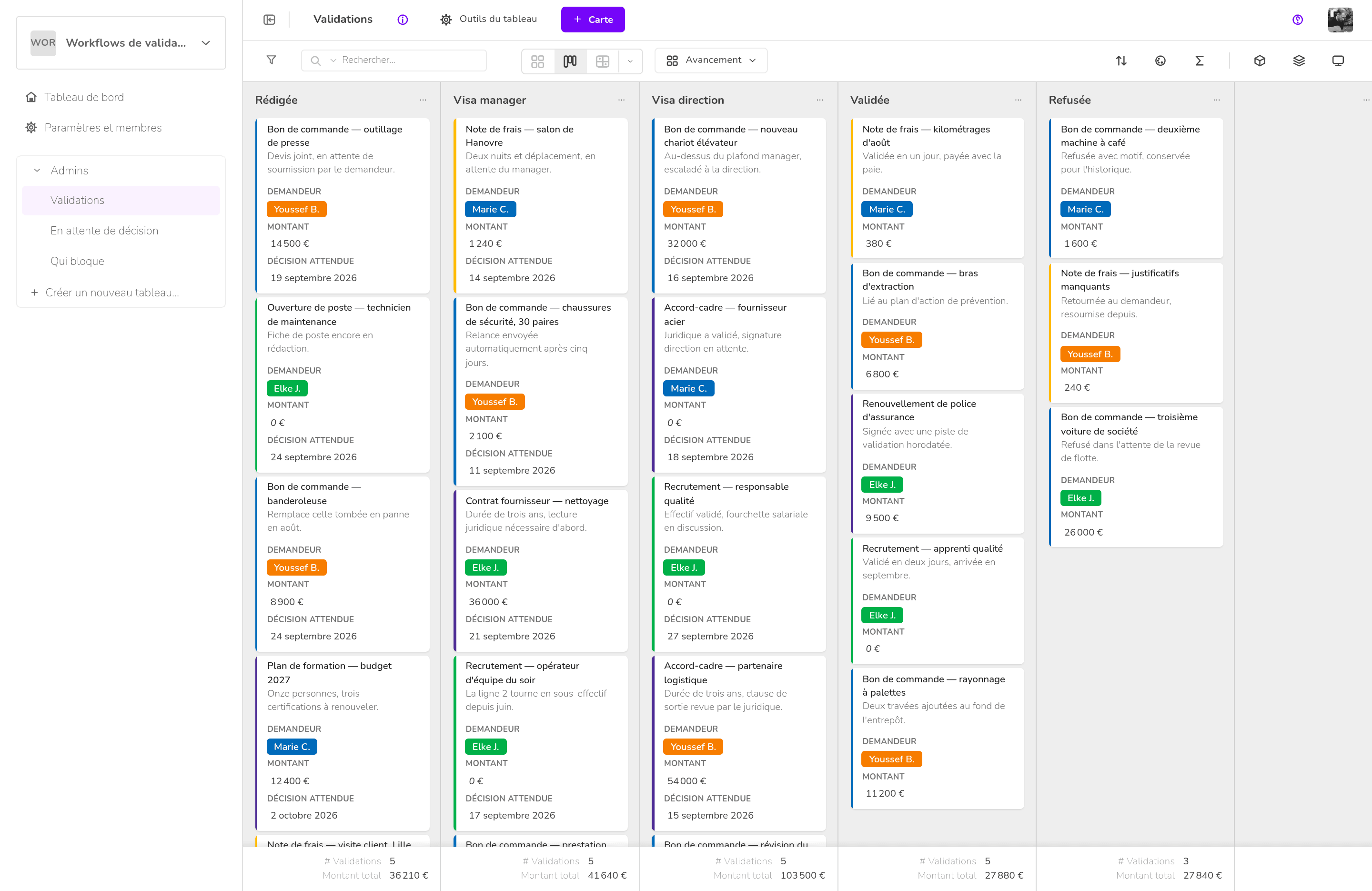Open card Contrat fournisseur — nettoyage
Viewport: 1372px width, 891px height.
coord(541,570)
